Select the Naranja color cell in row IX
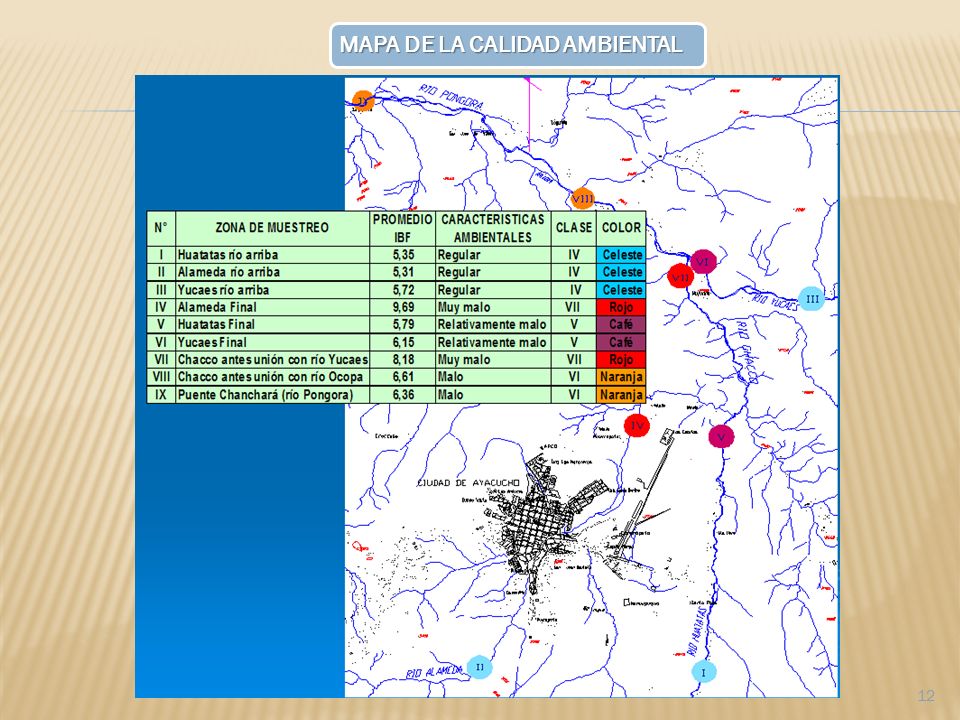Screen dimensions: 960x720 621,395
